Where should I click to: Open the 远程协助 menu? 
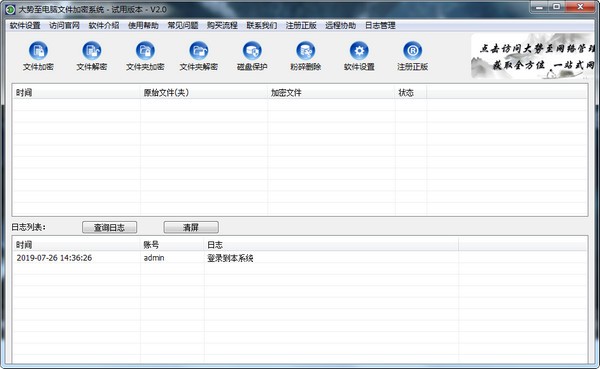(341, 25)
